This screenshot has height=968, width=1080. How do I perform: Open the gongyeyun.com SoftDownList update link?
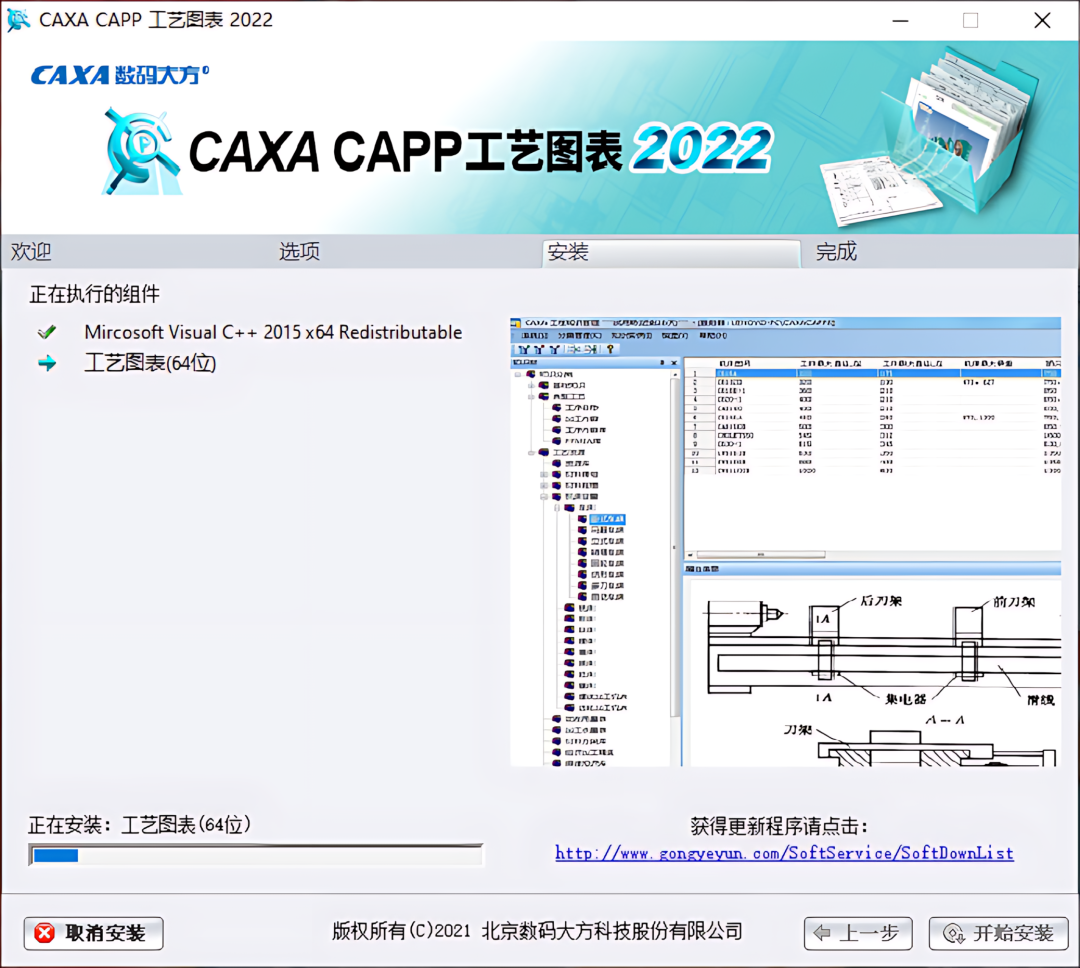tap(785, 854)
